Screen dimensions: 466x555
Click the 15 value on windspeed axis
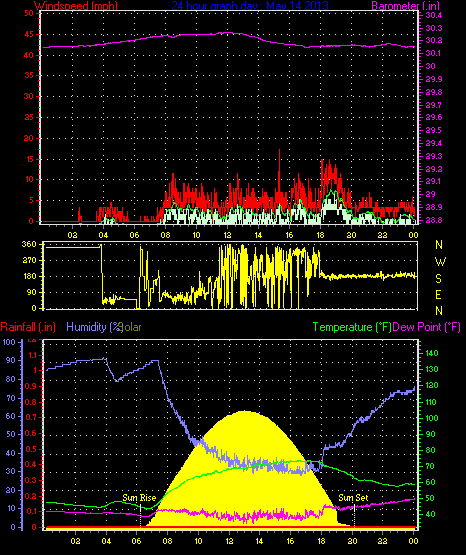coord(29,159)
